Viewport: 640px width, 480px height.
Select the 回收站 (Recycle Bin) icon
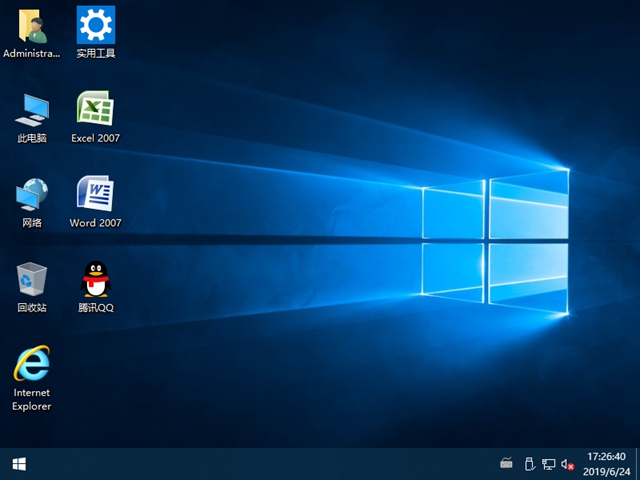pos(31,279)
